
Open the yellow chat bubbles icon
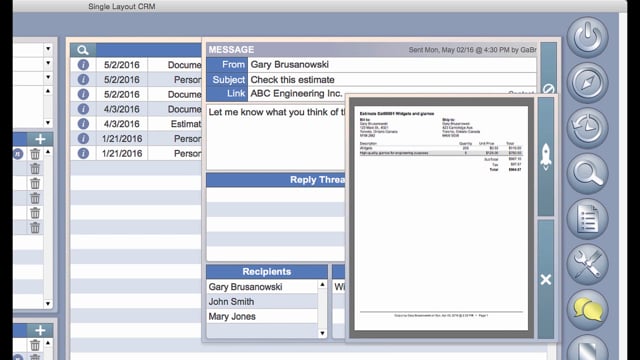(587, 310)
